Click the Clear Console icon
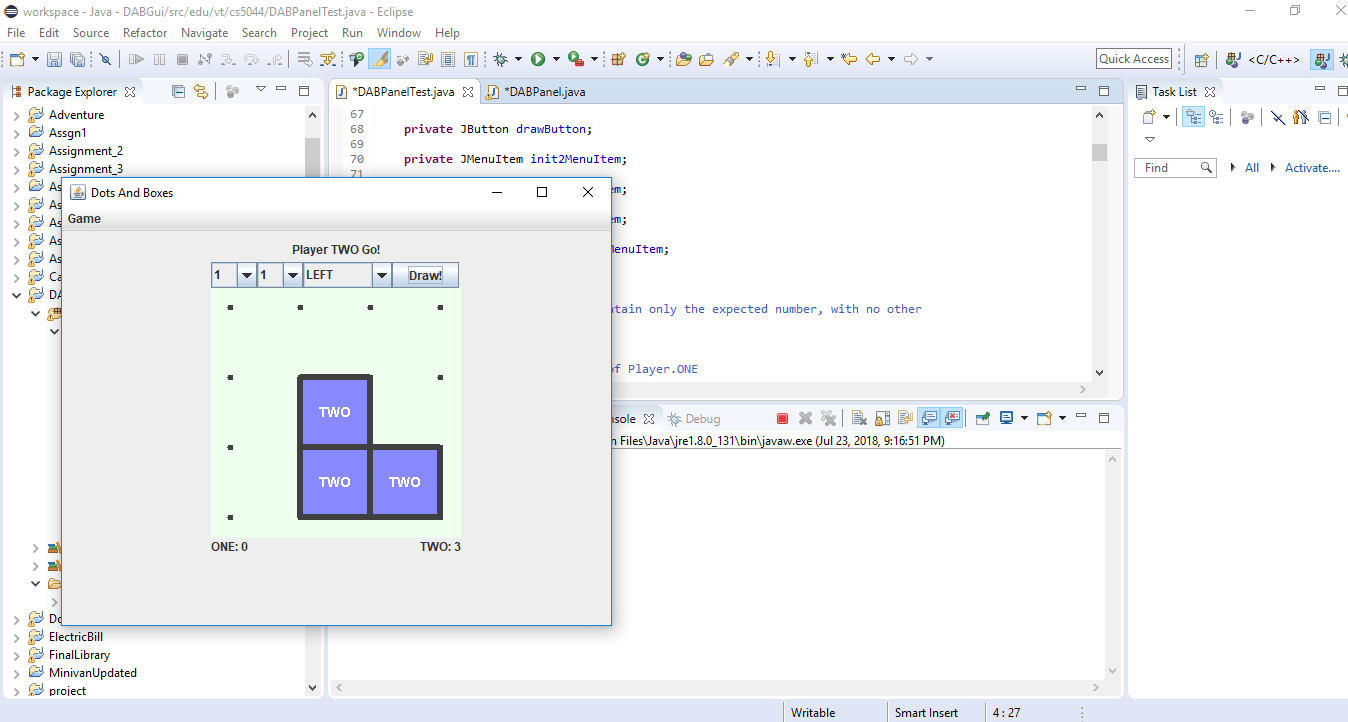The height and width of the screenshot is (722, 1348). click(x=859, y=419)
